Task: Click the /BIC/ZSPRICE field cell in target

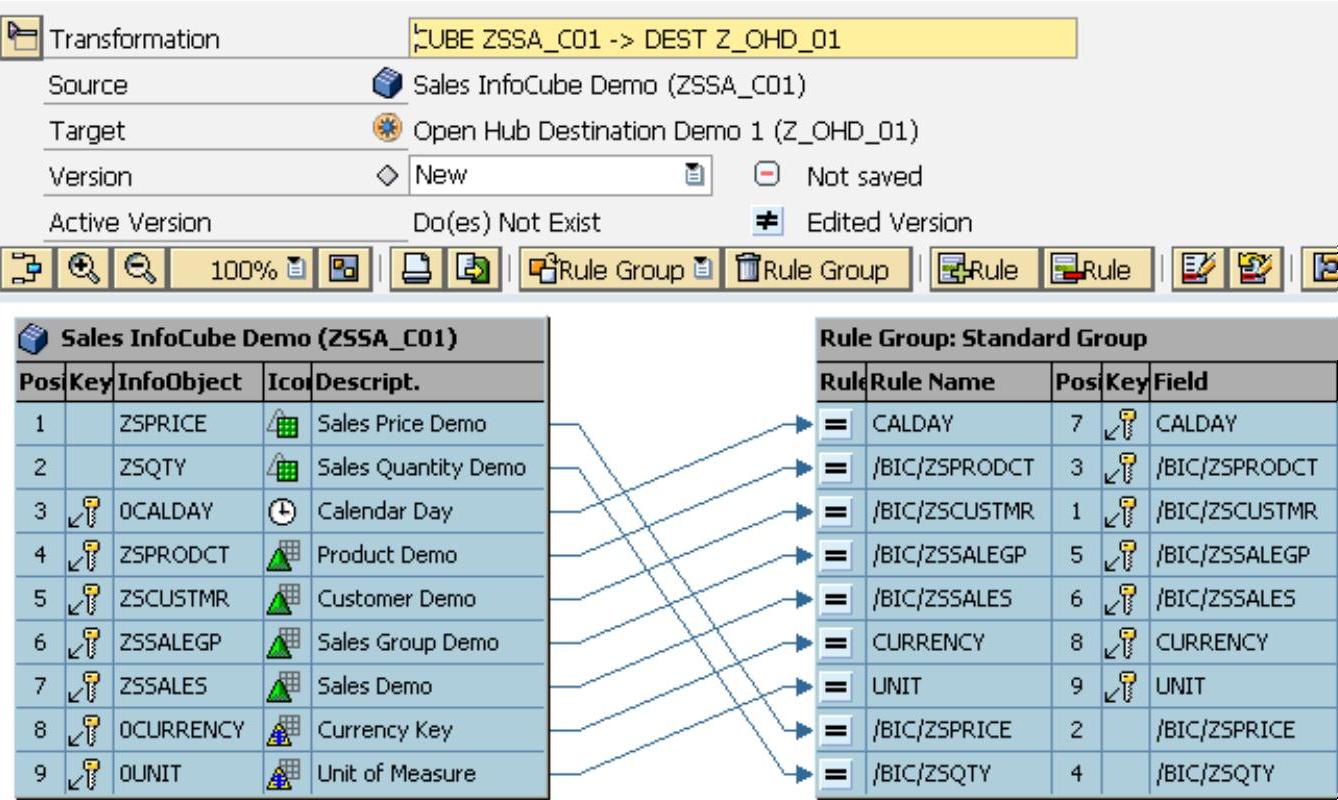Action: click(x=1243, y=729)
